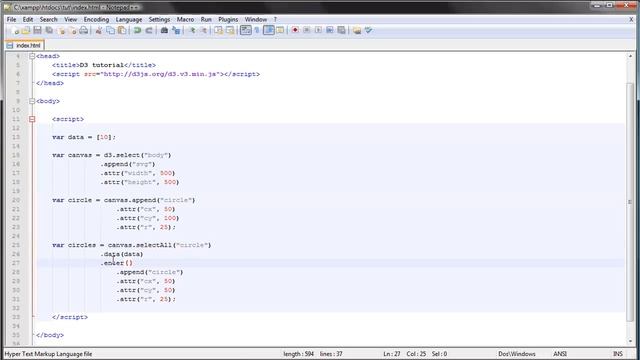
Task: Click the Close document toolbar icon
Action: (x=61, y=31)
